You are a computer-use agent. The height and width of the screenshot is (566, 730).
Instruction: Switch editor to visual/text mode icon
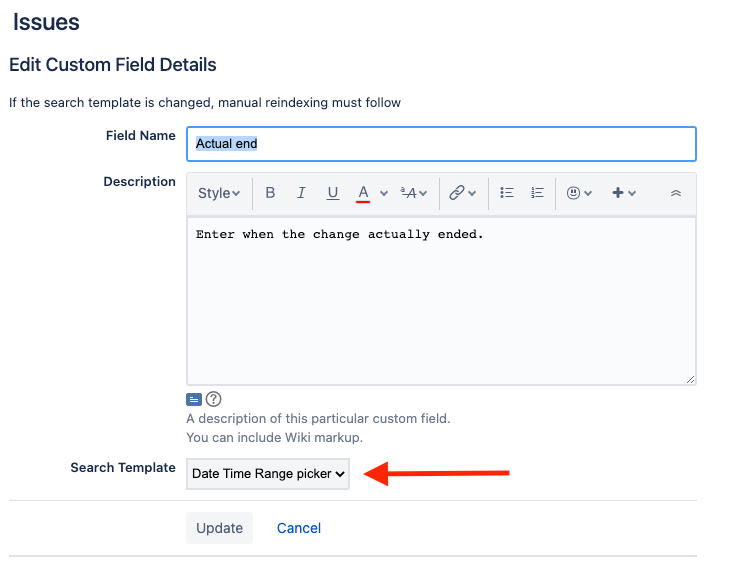pyautogui.click(x=194, y=399)
